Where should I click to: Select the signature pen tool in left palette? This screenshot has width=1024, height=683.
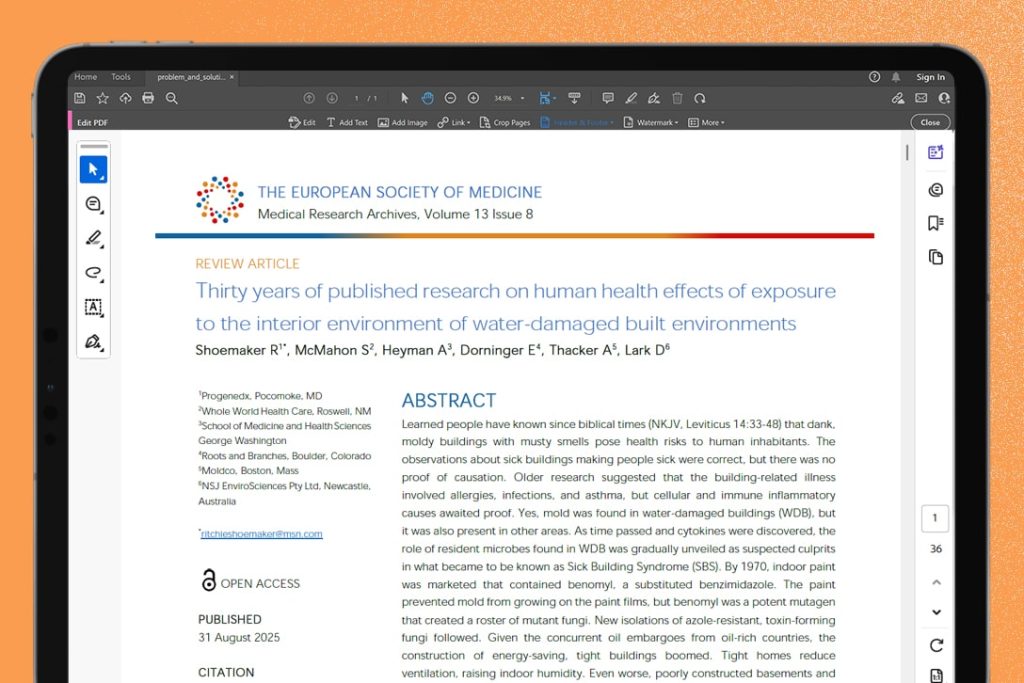(93, 342)
